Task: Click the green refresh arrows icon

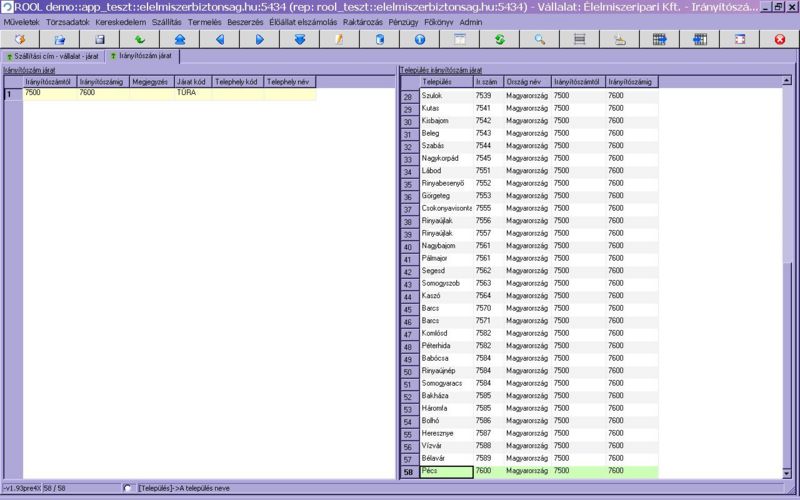Action: pos(499,40)
